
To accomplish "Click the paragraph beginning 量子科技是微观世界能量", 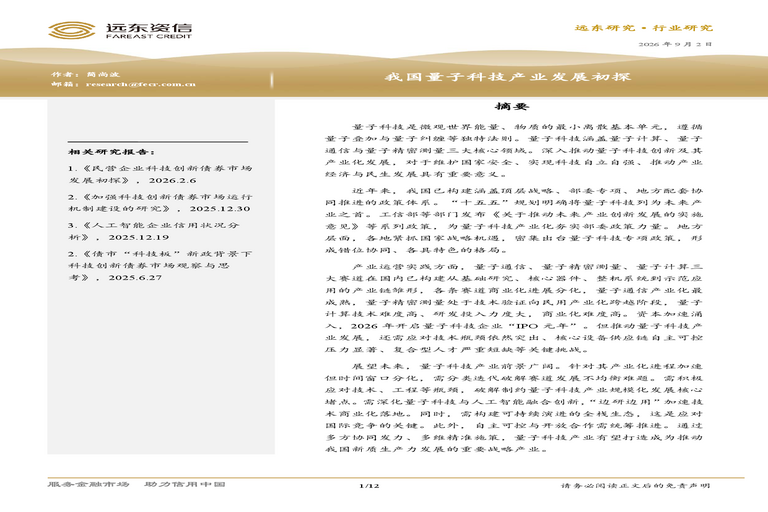I will [x=514, y=150].
